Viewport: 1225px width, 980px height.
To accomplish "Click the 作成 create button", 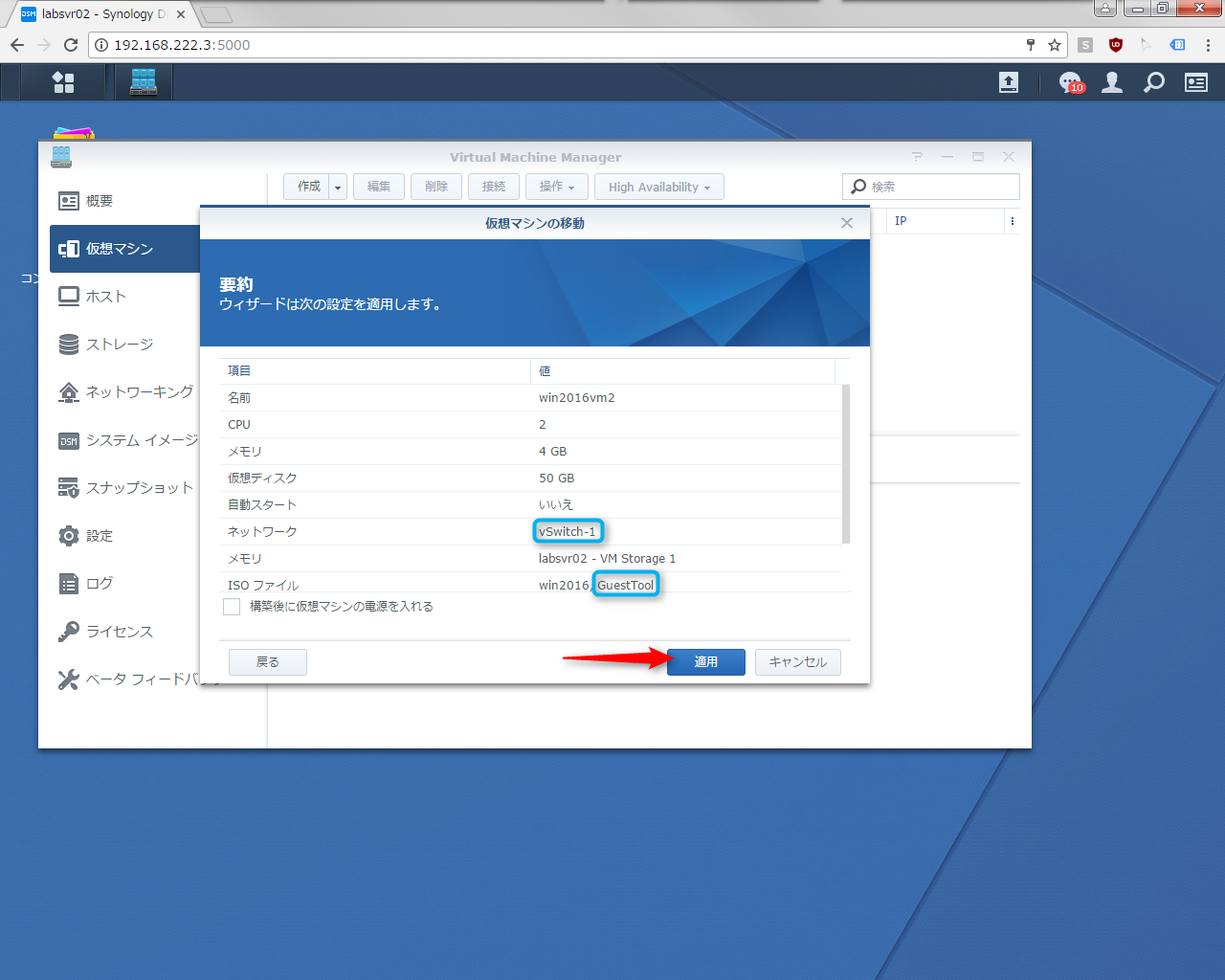I will tap(308, 187).
